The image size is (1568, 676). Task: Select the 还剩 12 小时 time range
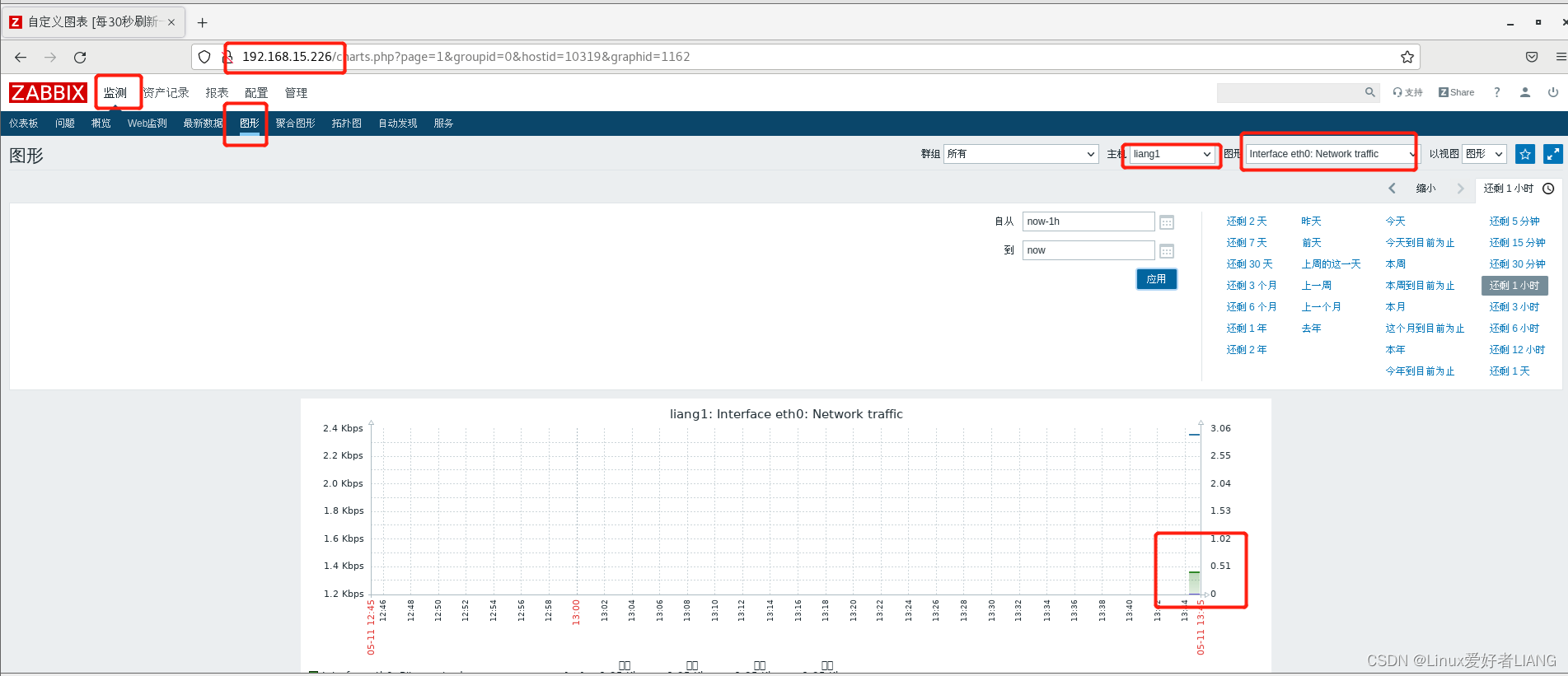[x=1517, y=350]
